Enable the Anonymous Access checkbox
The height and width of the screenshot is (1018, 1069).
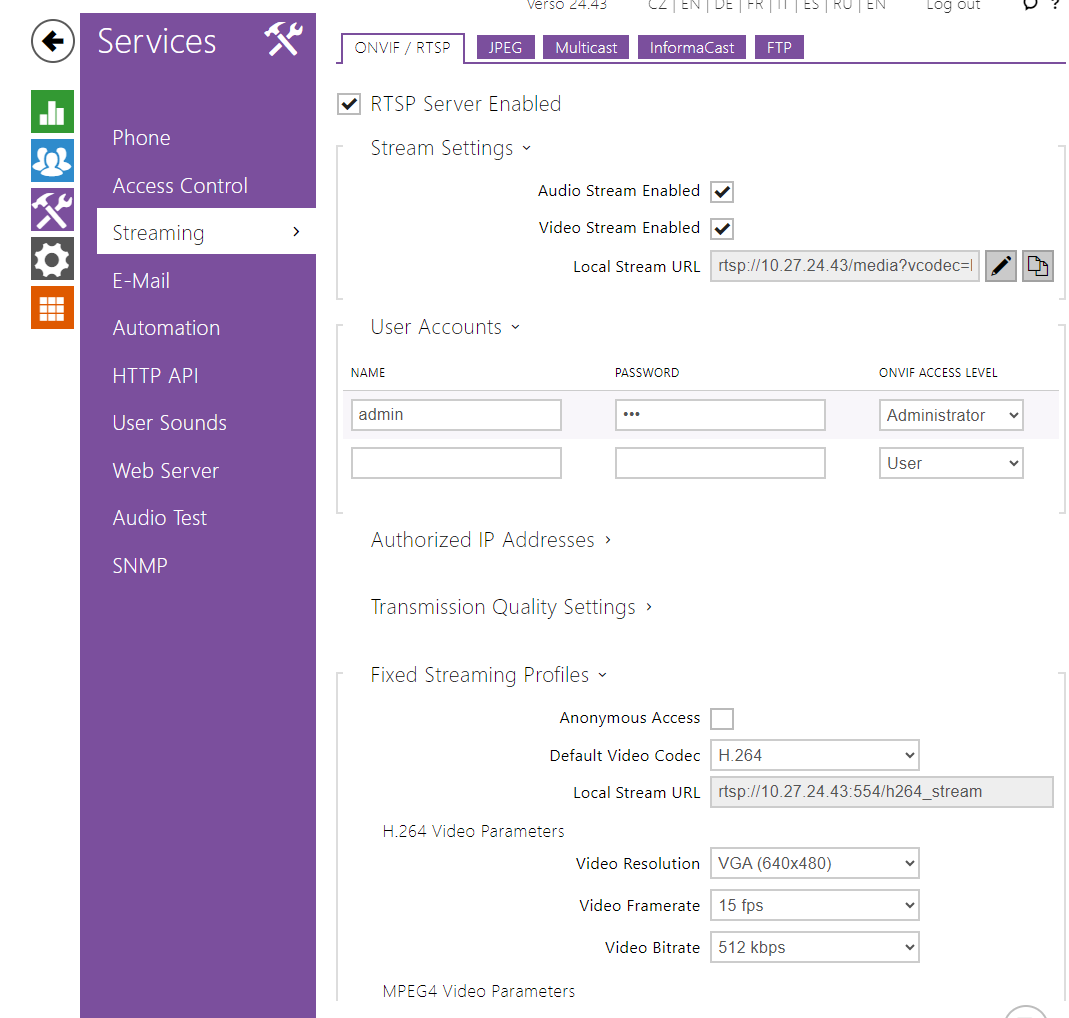coord(721,718)
